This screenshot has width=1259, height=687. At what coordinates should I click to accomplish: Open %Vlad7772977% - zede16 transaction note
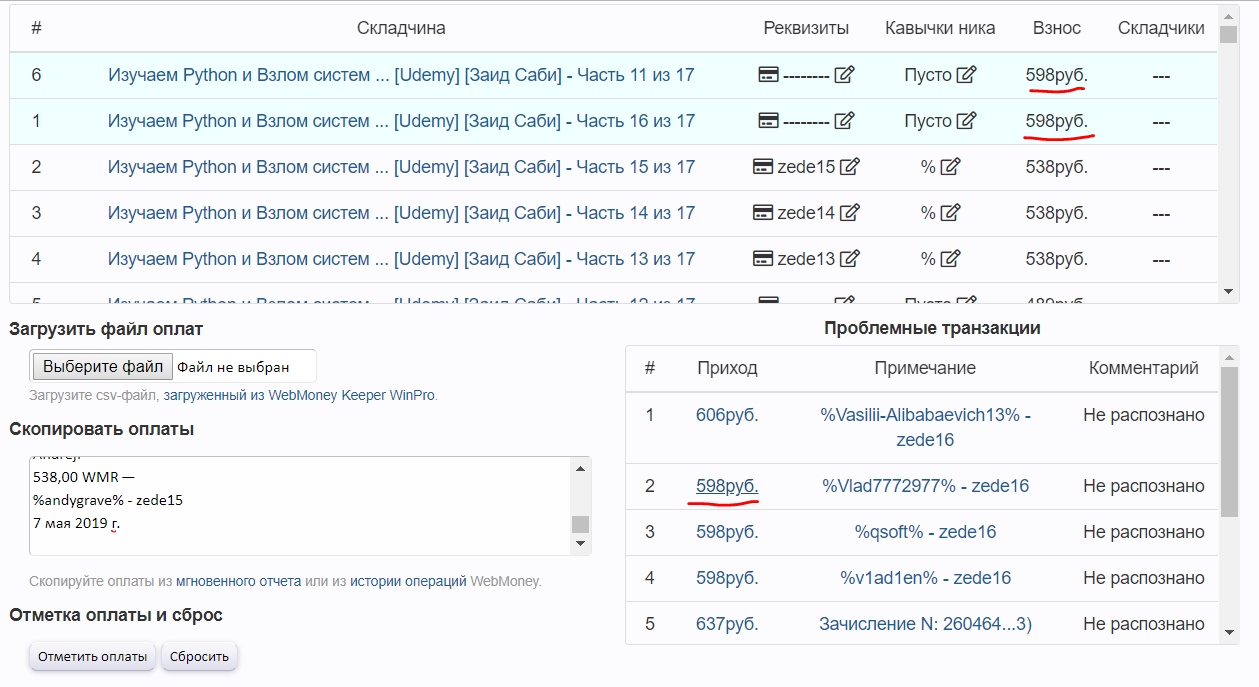925,486
